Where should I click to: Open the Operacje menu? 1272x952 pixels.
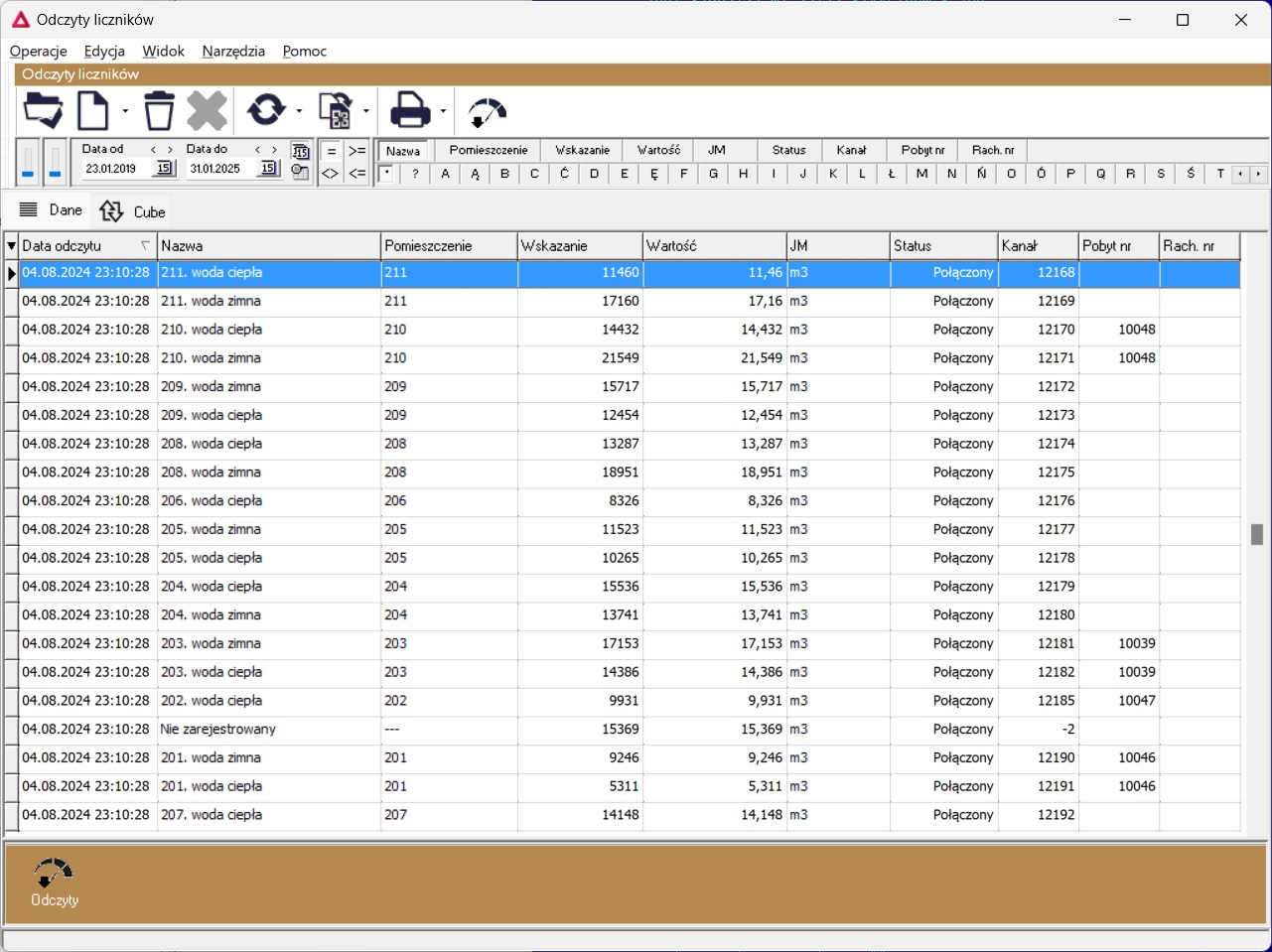click(x=39, y=51)
